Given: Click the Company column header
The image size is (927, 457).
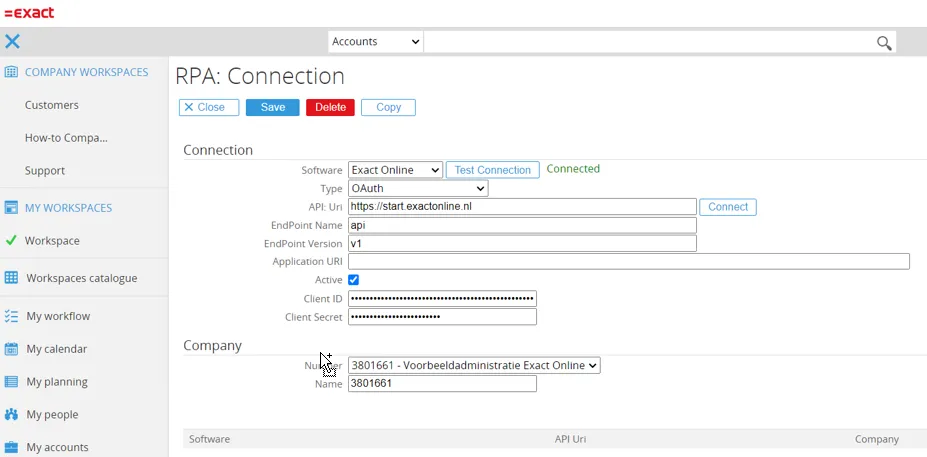Looking at the screenshot, I should tap(877, 439).
